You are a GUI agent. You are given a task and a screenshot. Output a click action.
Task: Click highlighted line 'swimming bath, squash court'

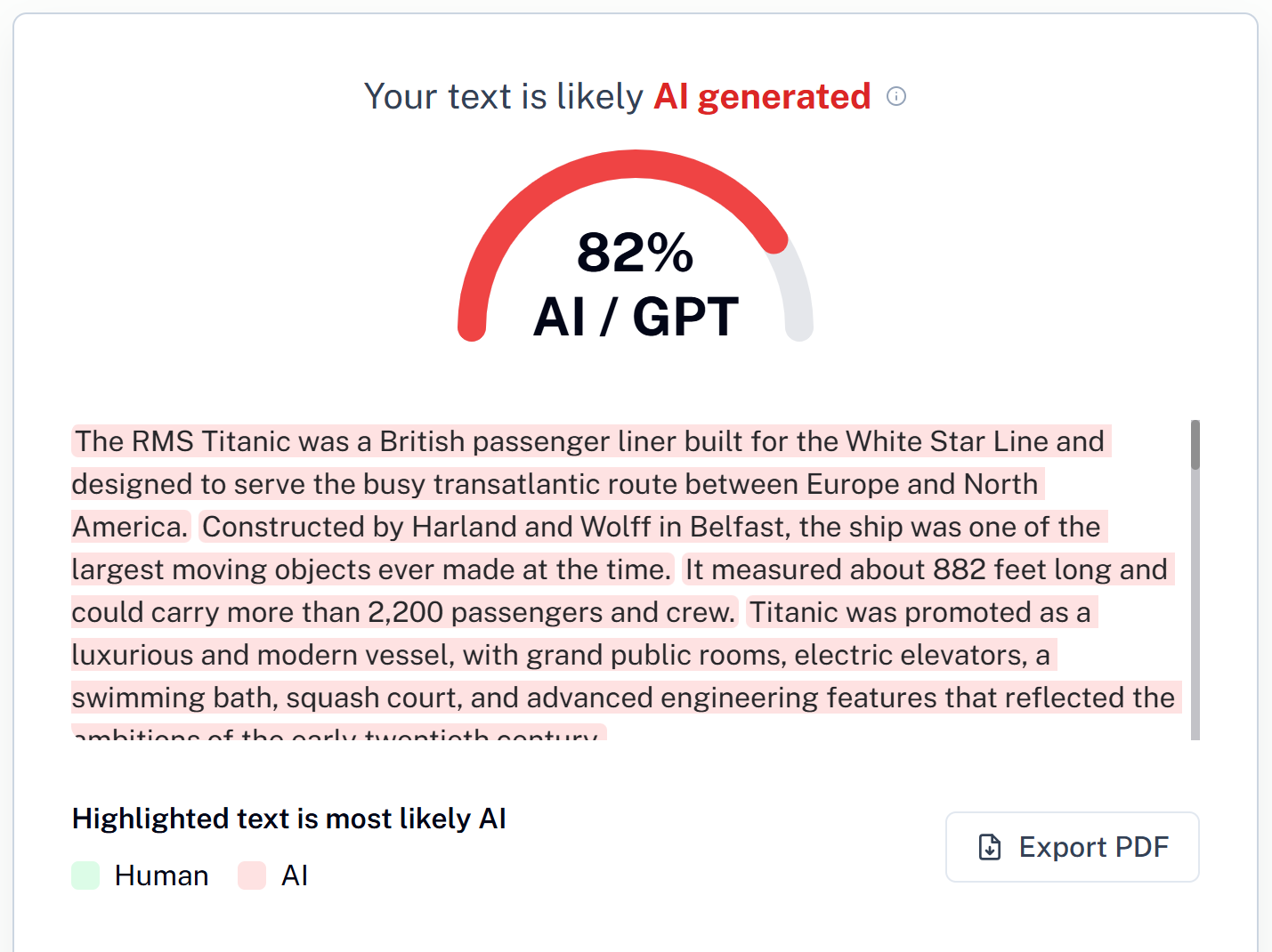coord(623,698)
